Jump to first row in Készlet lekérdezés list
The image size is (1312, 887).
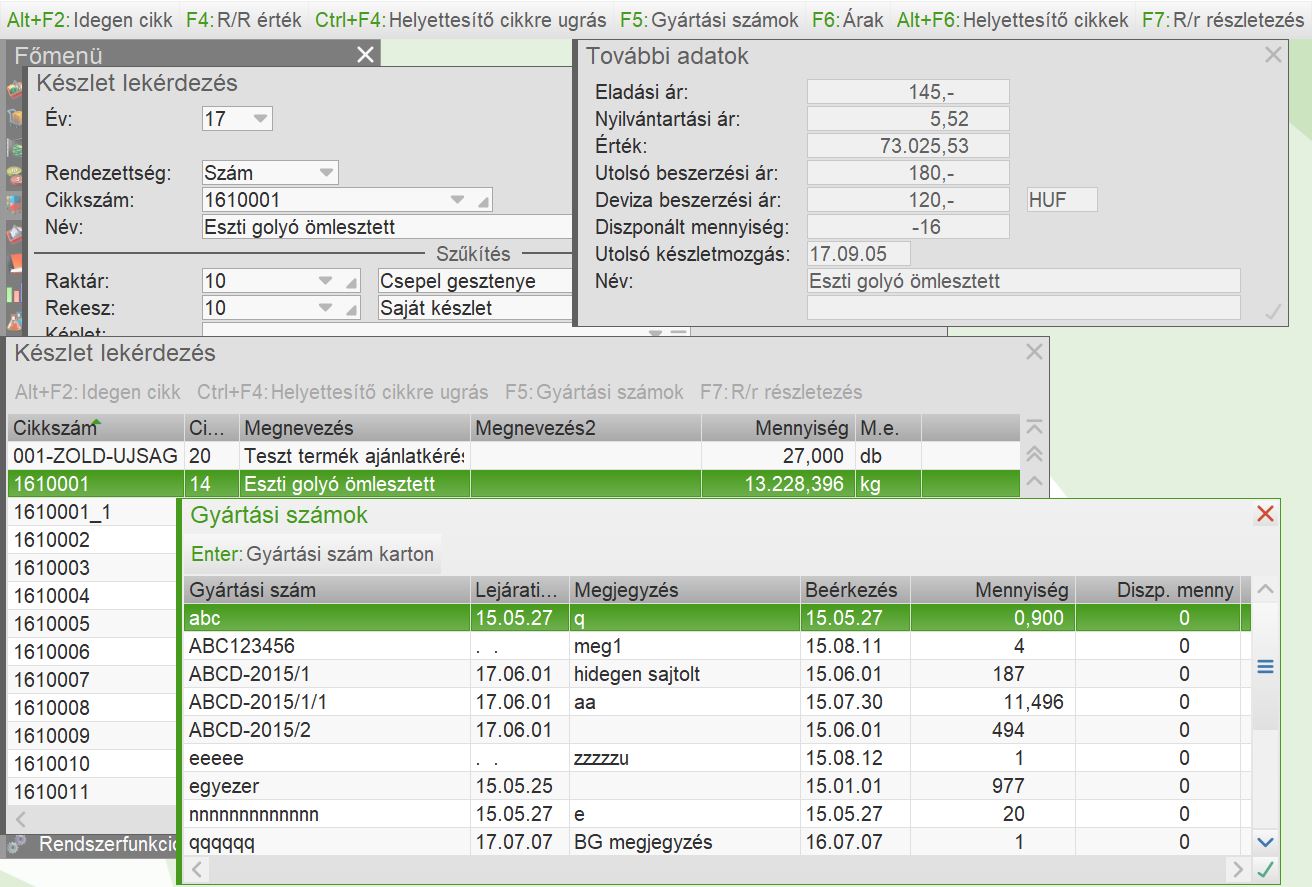(x=1035, y=427)
